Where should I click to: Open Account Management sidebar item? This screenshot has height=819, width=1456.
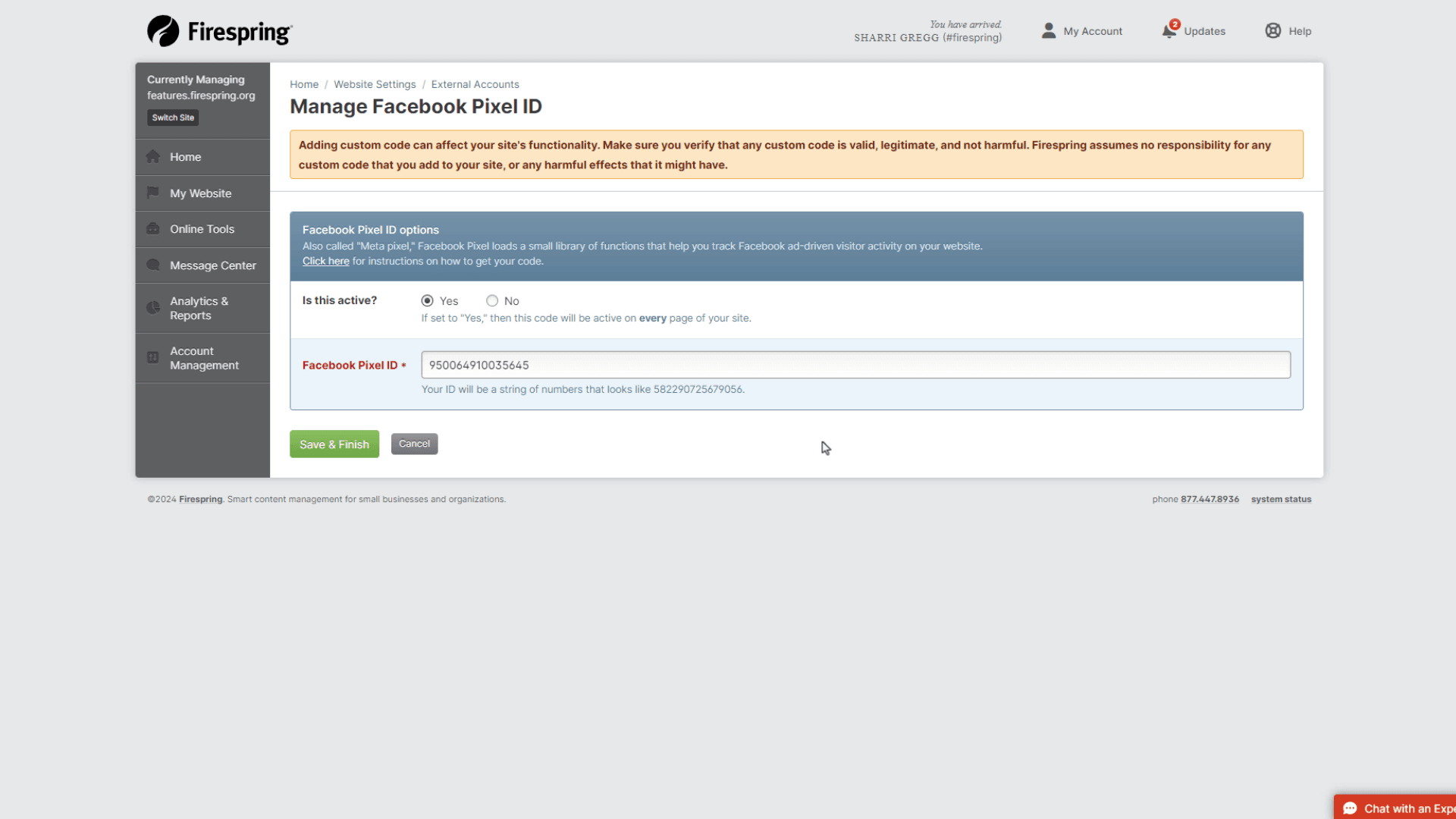click(202, 358)
